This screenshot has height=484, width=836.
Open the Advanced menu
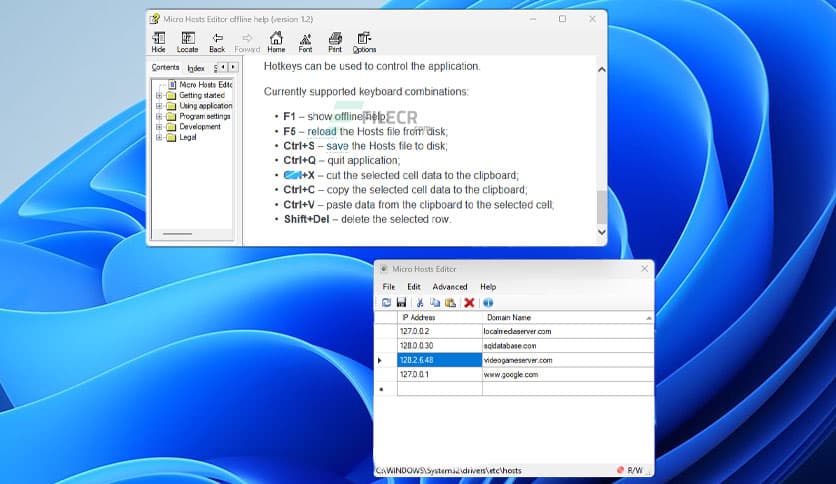[x=449, y=287]
